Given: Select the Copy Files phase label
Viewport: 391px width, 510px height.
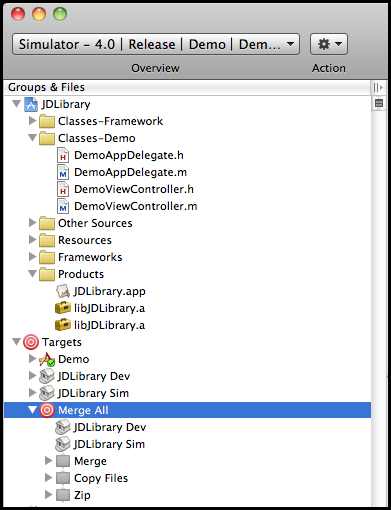Looking at the screenshot, I should (x=101, y=478).
